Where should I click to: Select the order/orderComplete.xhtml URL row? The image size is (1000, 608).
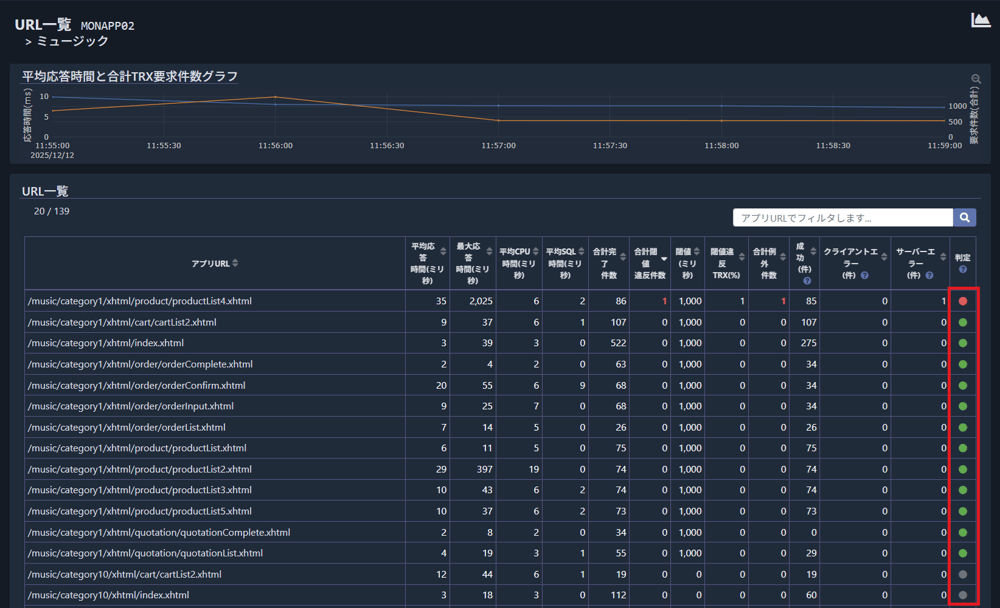(140, 364)
